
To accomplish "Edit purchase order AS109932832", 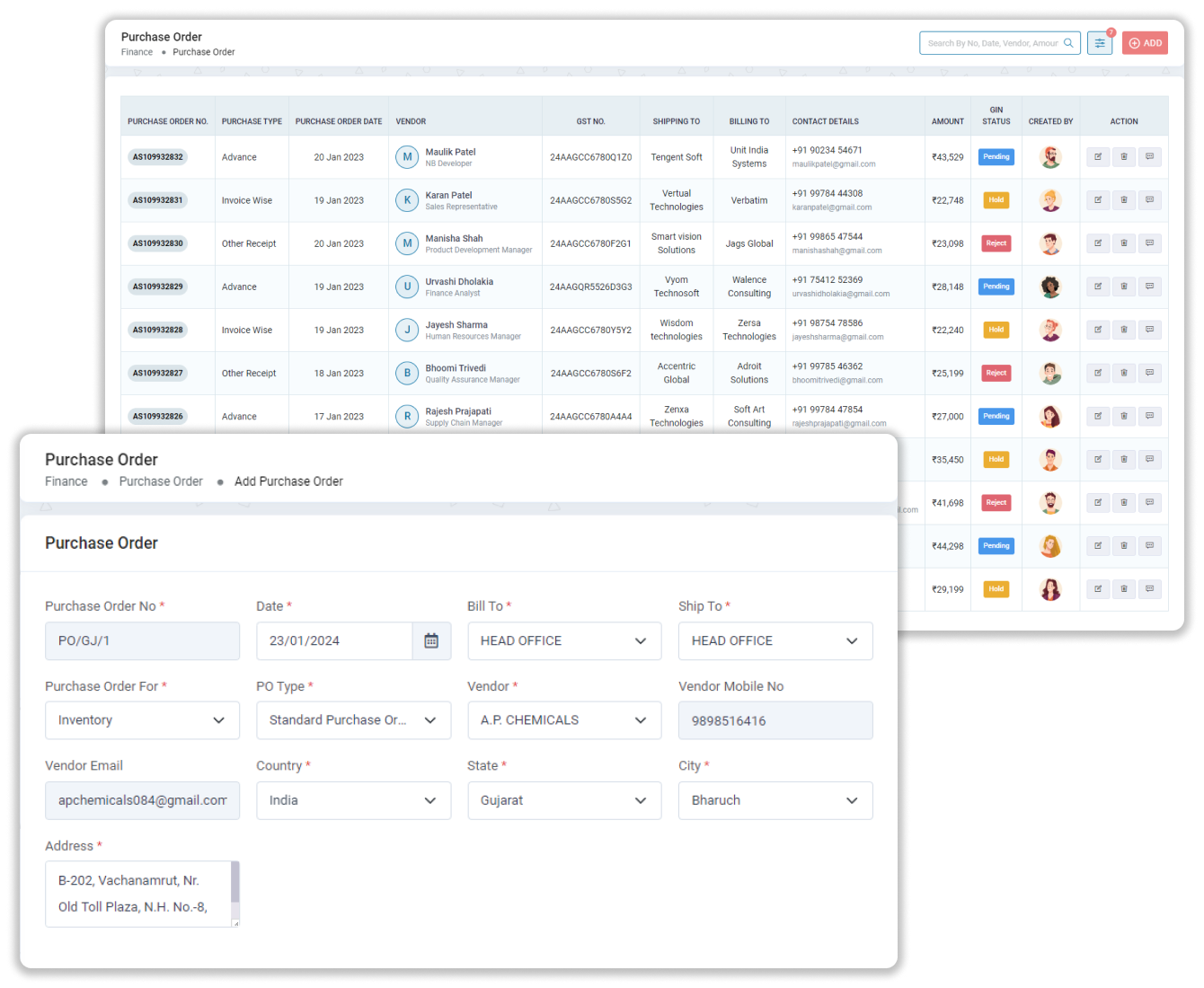I will click(x=1098, y=157).
